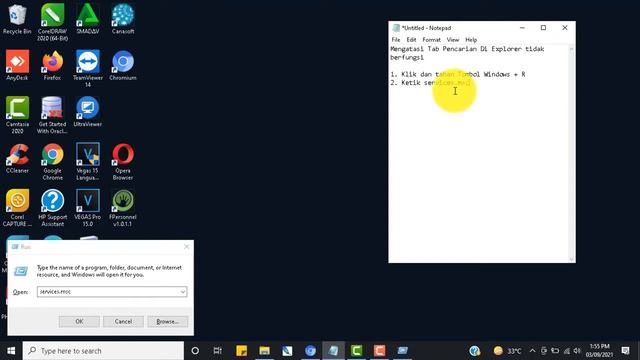
Task: Select the TeamViewer 14 desktop shortcut
Action: [x=88, y=68]
